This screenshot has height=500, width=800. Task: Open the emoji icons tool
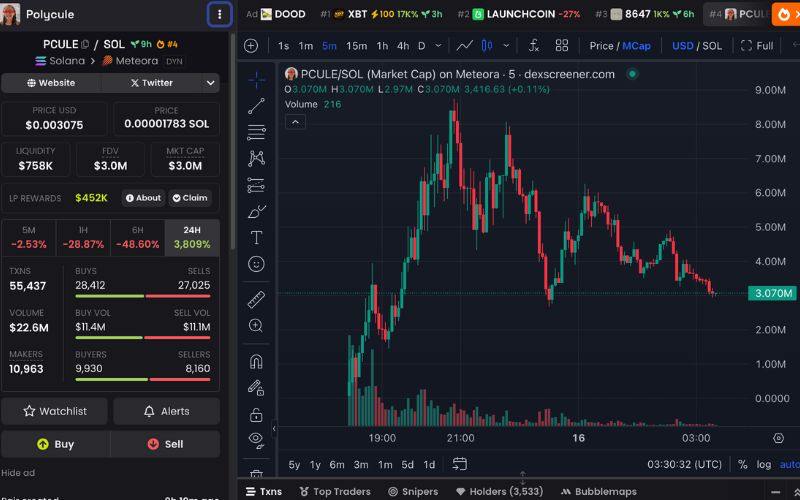[x=256, y=264]
